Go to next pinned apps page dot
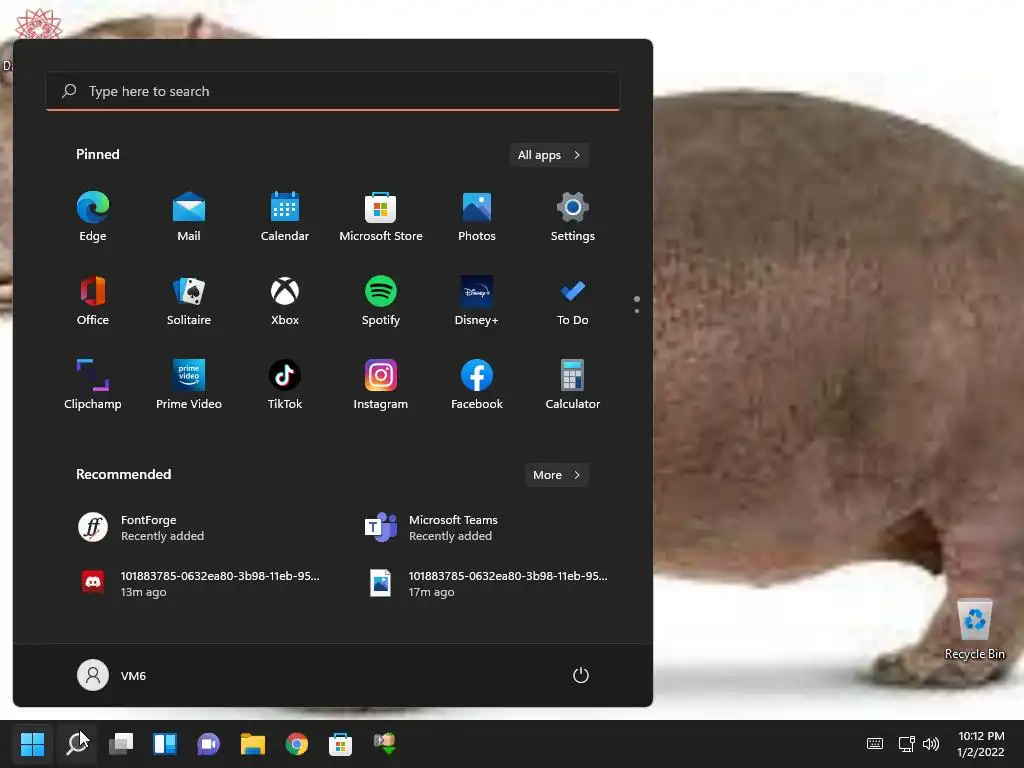Viewport: 1024px width, 768px height. pyautogui.click(x=637, y=311)
